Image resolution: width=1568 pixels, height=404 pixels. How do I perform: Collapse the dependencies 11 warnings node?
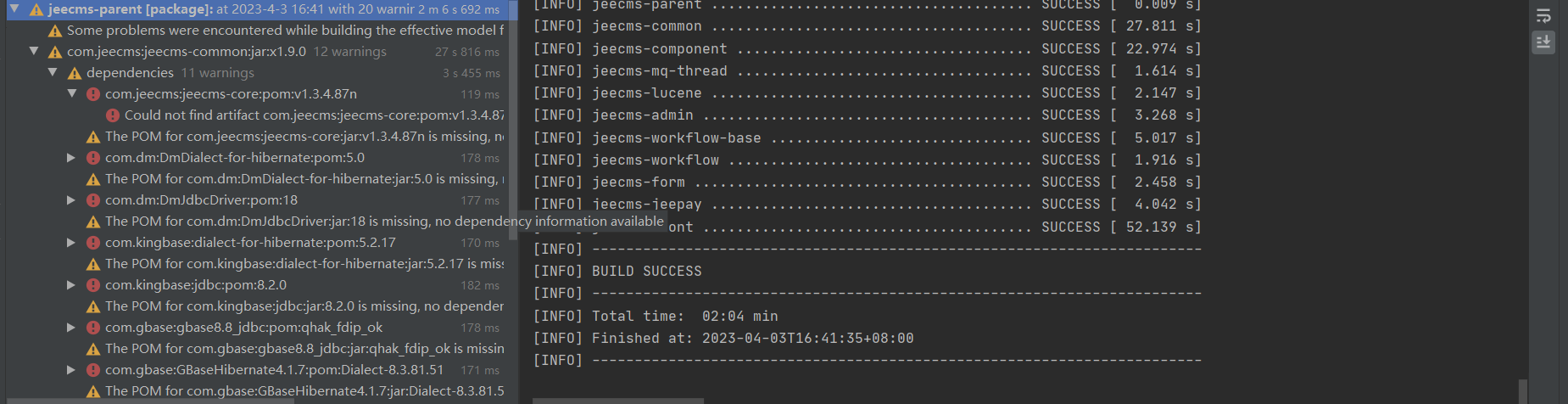[53, 73]
